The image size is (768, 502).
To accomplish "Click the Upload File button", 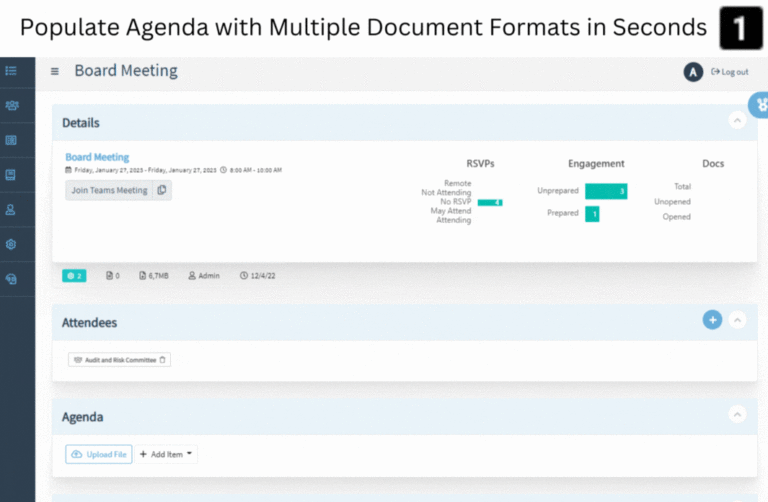I will click(x=99, y=454).
